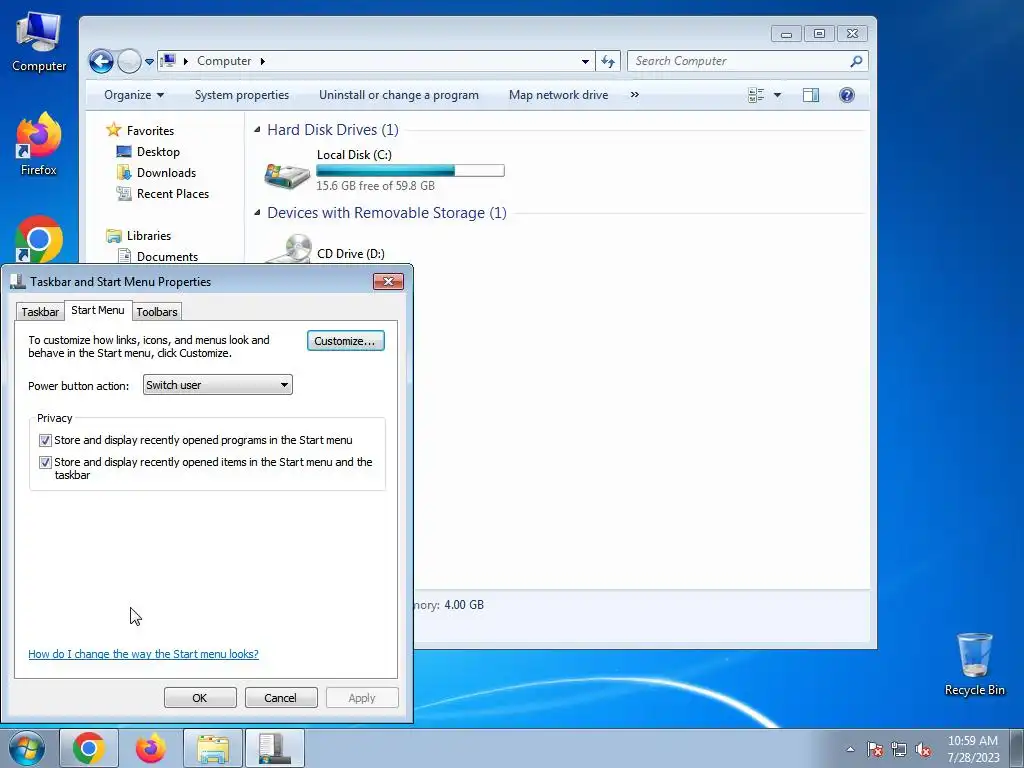1024x768 pixels.
Task: Click the search magnifier icon
Action: pyautogui.click(x=856, y=61)
